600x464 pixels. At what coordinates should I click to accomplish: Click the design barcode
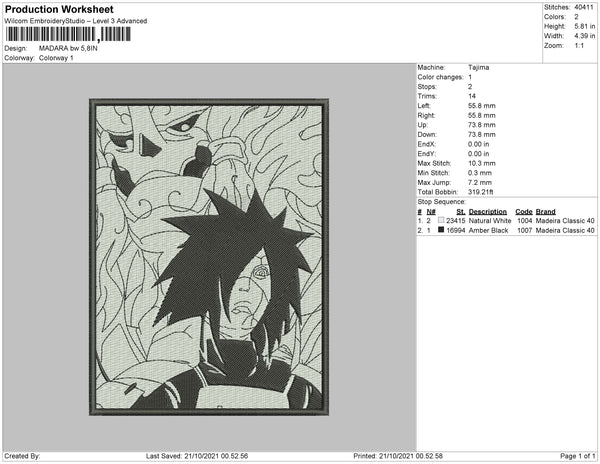68,34
